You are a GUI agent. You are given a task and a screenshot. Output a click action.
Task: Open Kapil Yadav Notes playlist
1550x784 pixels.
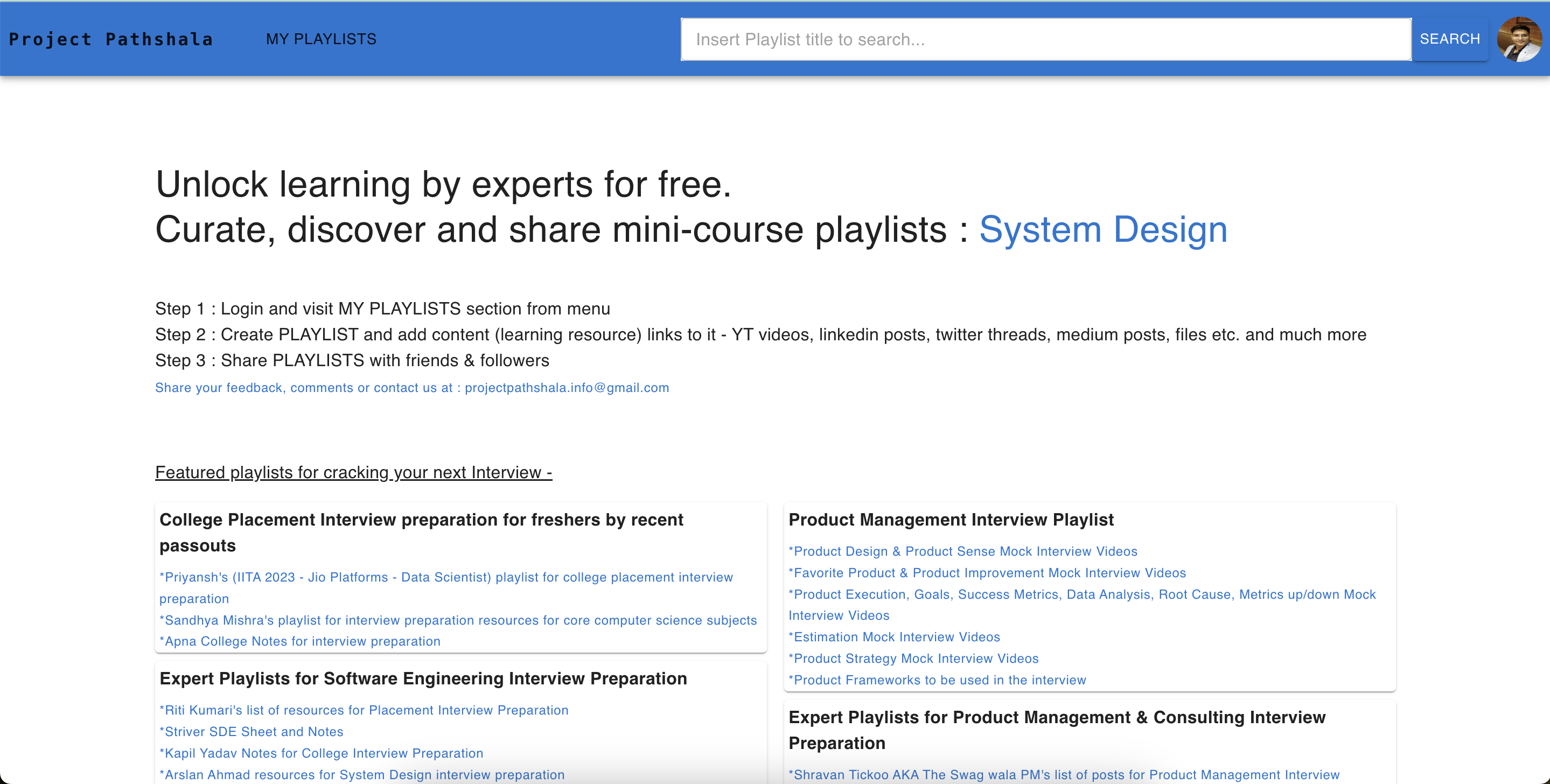point(322,753)
